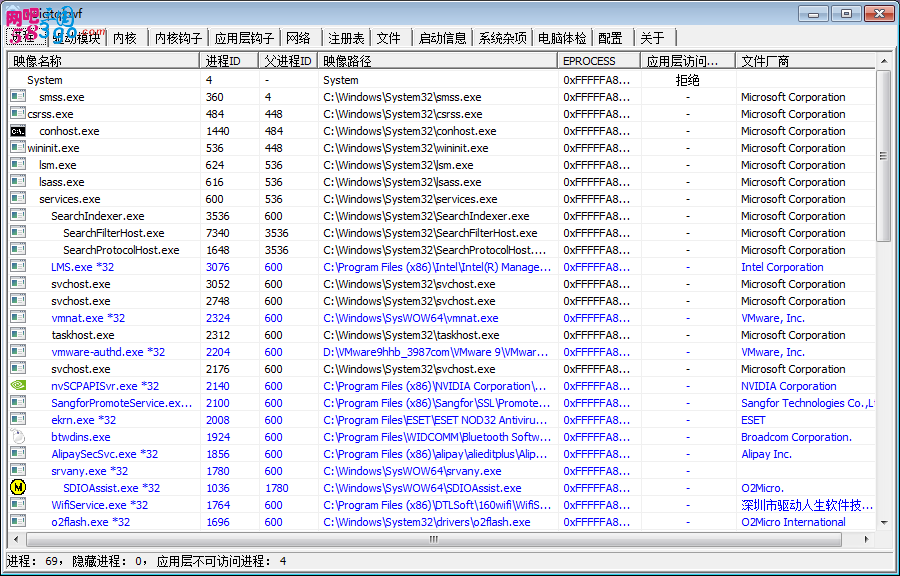Click the icon beside o2flash.exe *32
Image resolution: width=900 pixels, height=576 pixels.
[x=18, y=521]
